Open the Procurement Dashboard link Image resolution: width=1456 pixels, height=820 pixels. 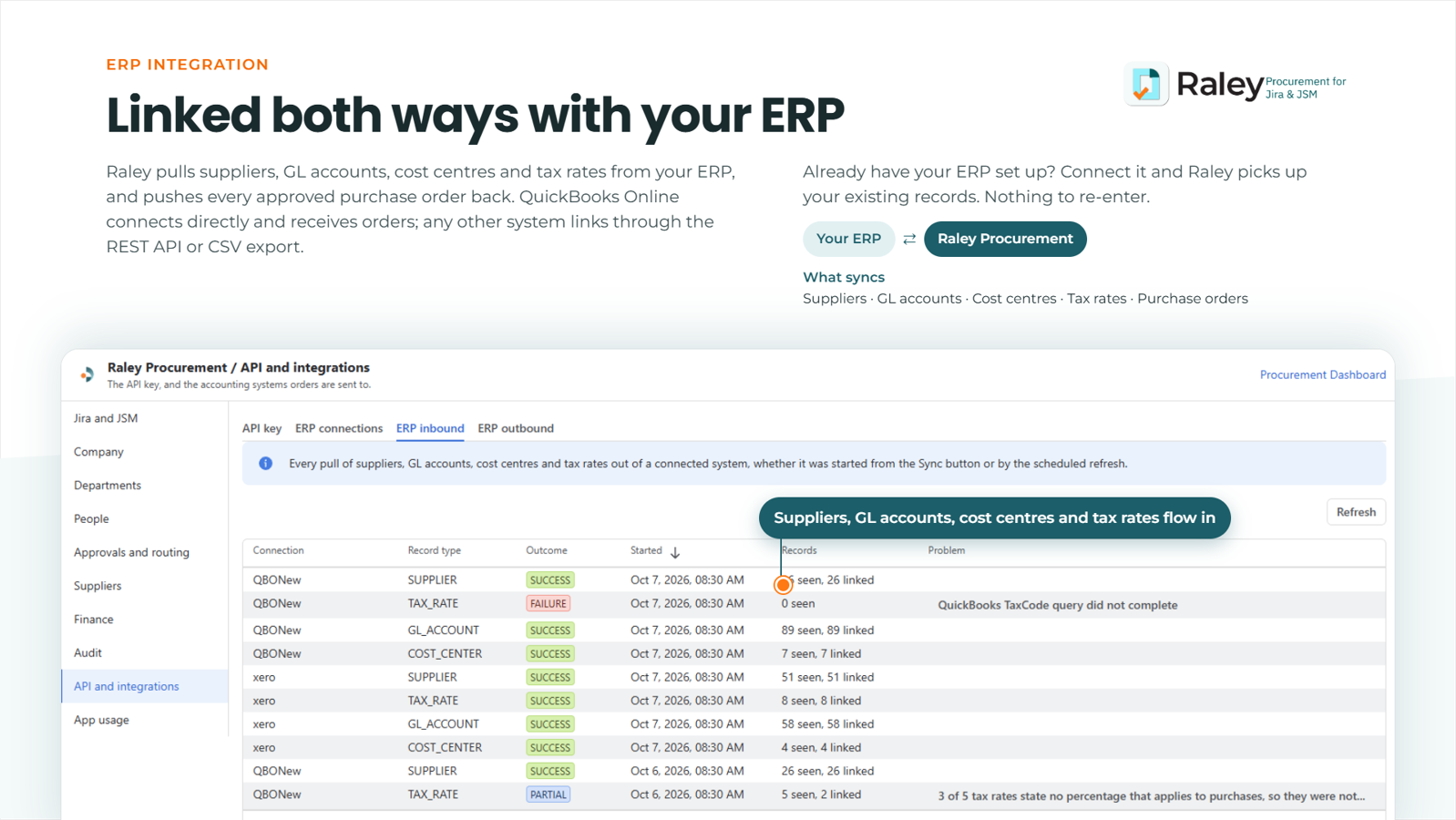click(1323, 374)
